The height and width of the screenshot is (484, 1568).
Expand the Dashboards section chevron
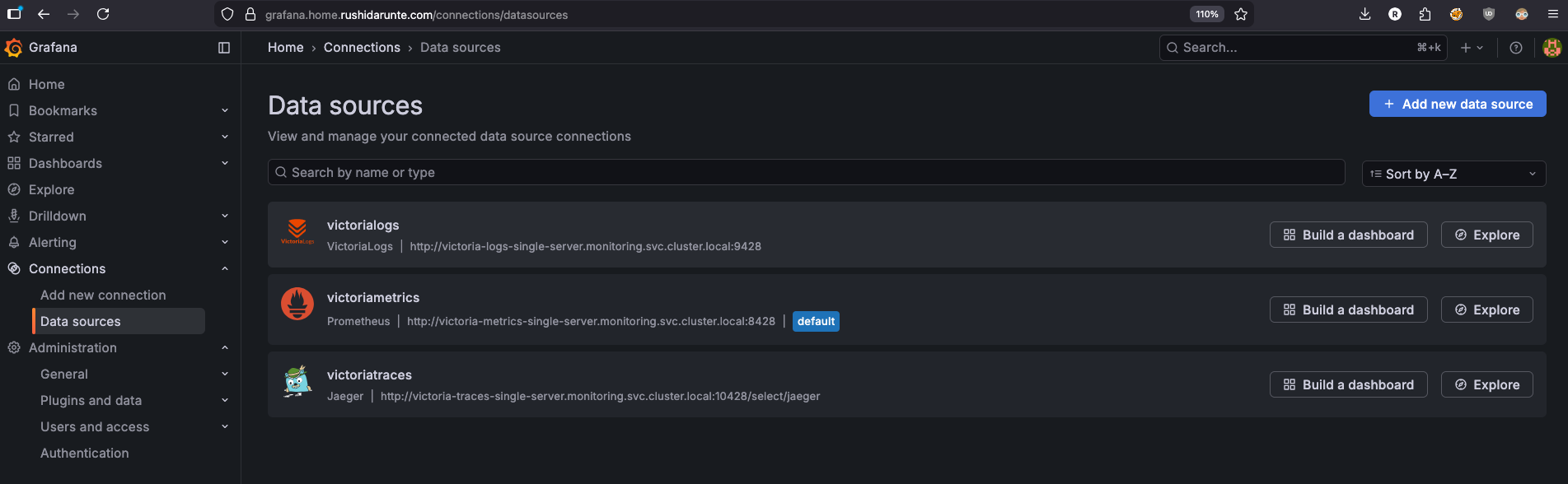[225, 163]
